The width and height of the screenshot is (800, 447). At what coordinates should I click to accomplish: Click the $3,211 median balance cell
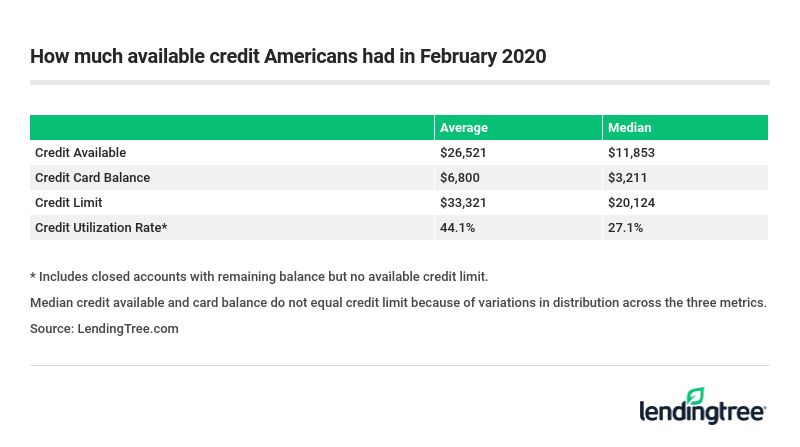(x=628, y=178)
